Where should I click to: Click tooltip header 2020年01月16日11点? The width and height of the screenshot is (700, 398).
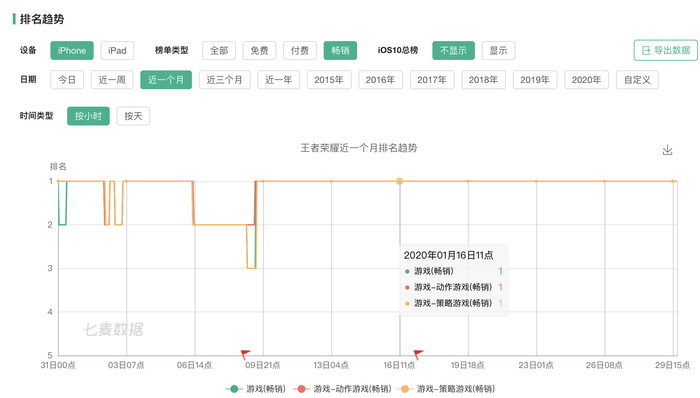448,255
